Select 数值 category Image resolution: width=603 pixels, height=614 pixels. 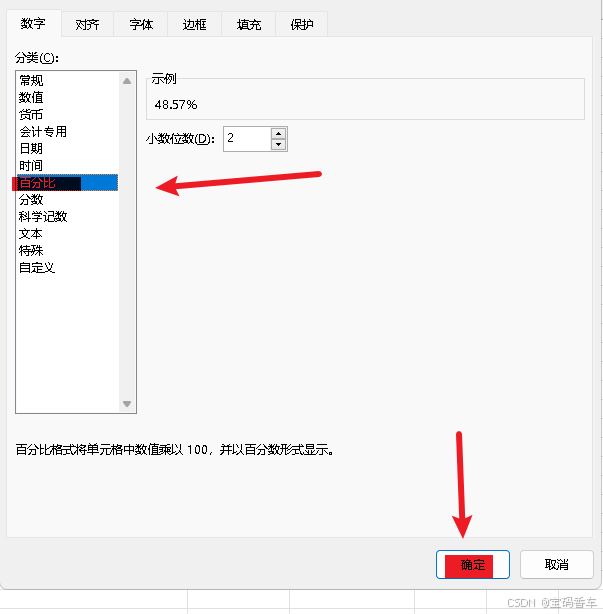(x=67, y=97)
